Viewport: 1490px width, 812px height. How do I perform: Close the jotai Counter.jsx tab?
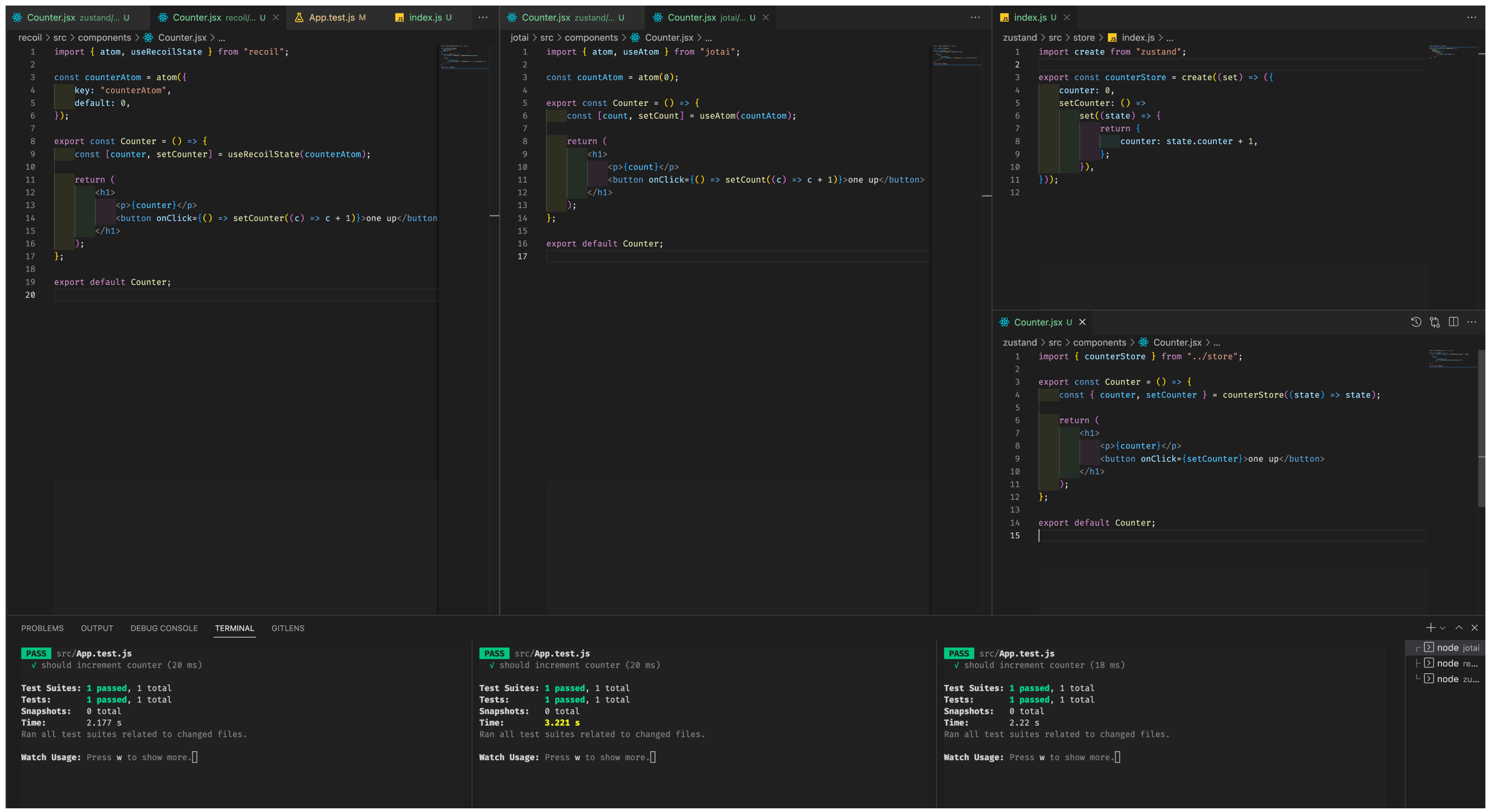[765, 18]
